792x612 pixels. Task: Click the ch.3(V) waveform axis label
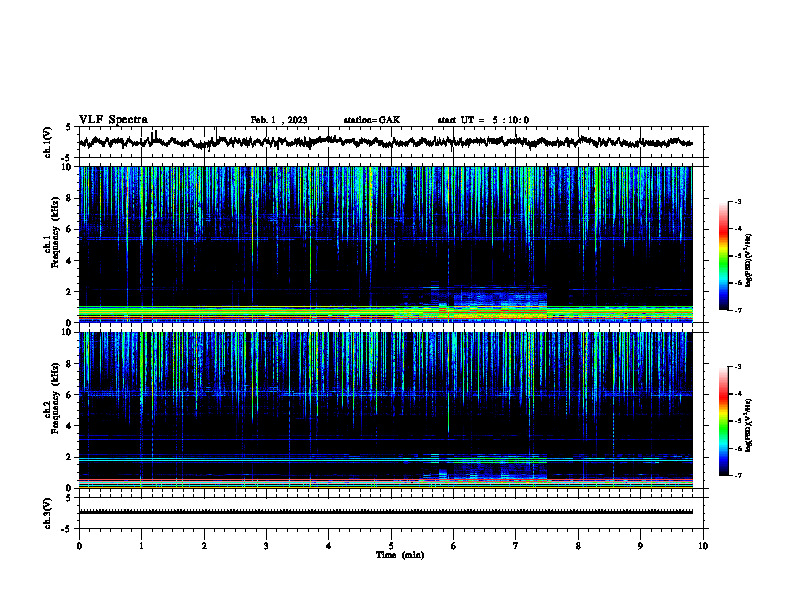click(48, 513)
